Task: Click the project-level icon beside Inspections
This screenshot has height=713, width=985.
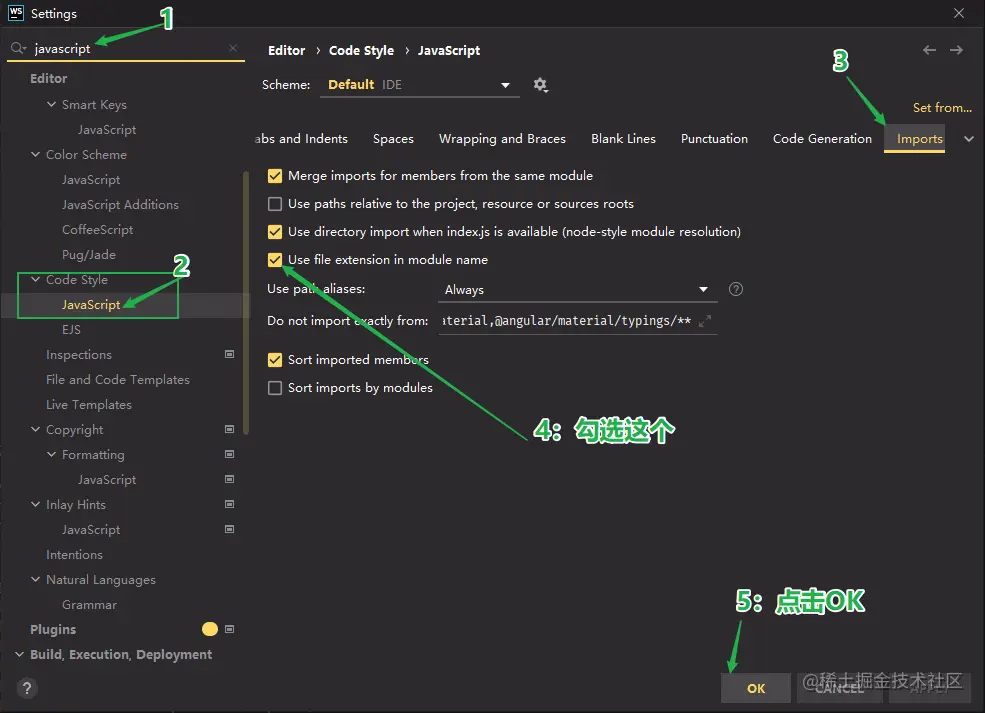Action: pyautogui.click(x=229, y=354)
